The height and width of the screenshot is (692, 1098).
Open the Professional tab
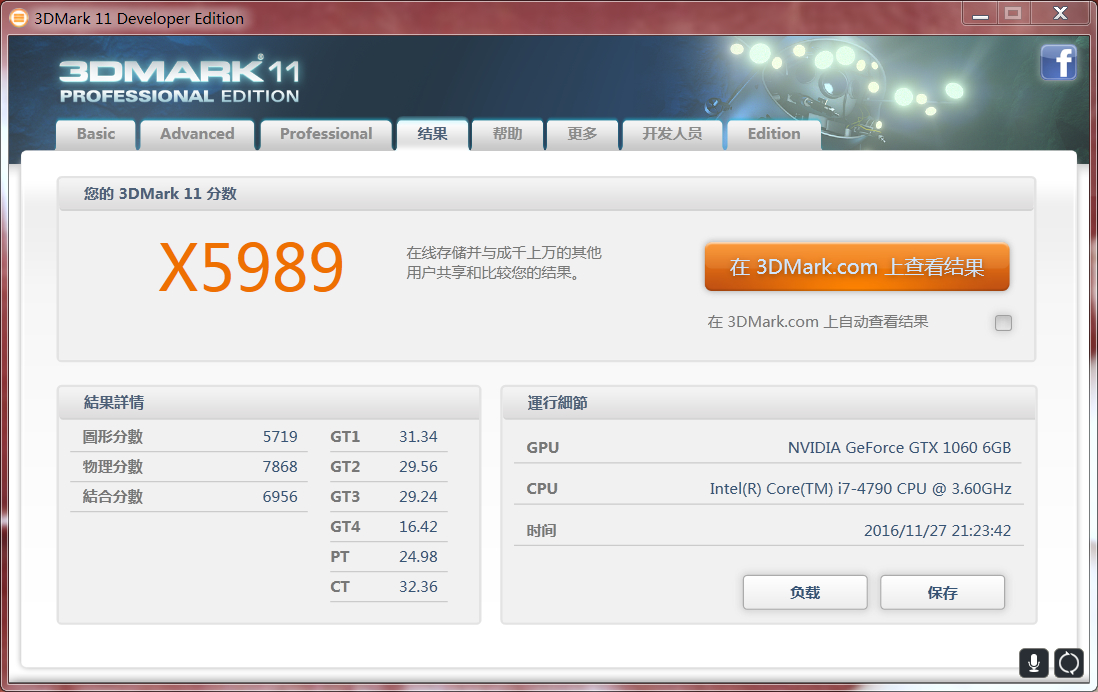tap(326, 134)
